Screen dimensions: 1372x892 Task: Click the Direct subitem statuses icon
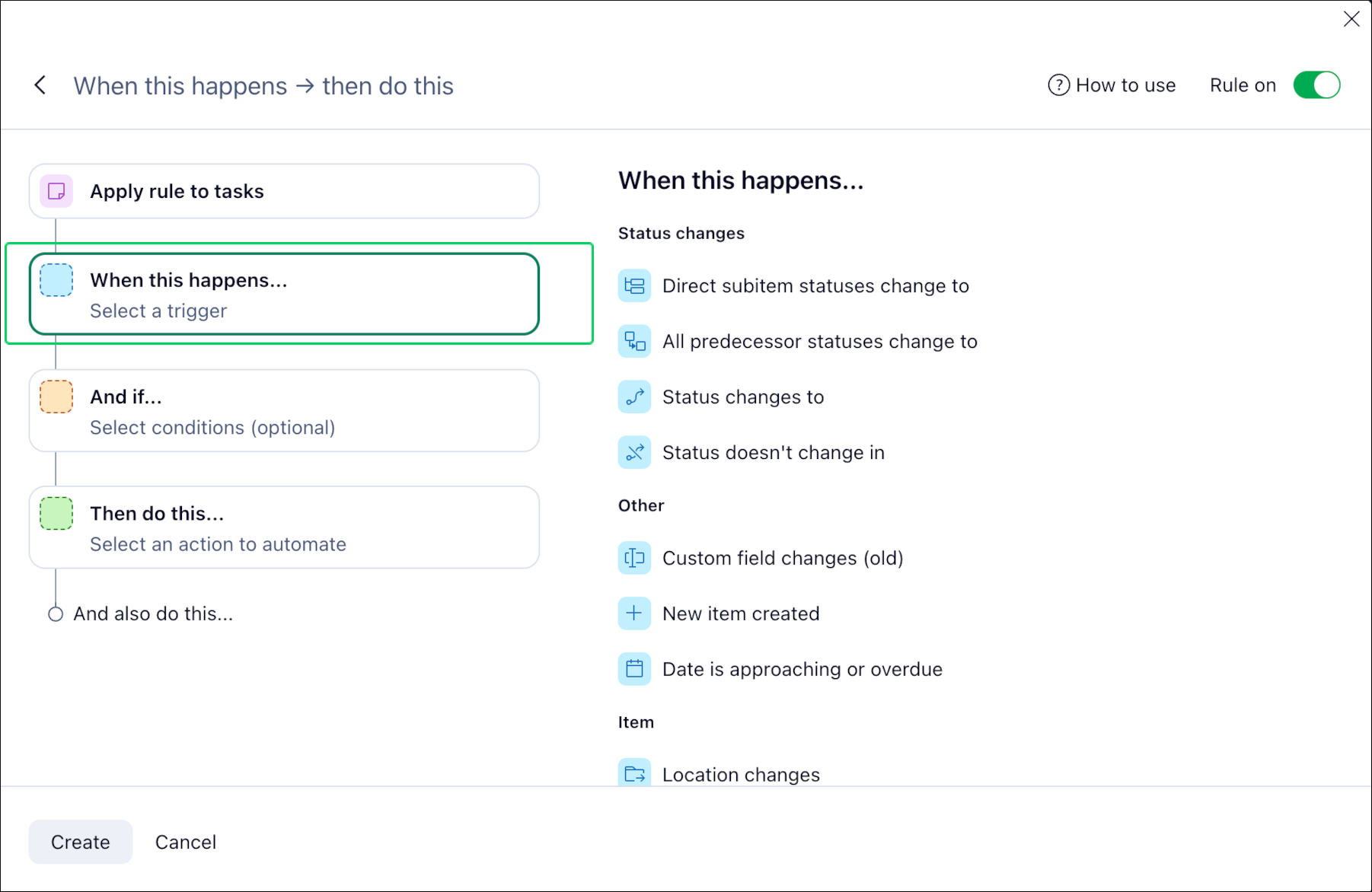[x=634, y=286]
